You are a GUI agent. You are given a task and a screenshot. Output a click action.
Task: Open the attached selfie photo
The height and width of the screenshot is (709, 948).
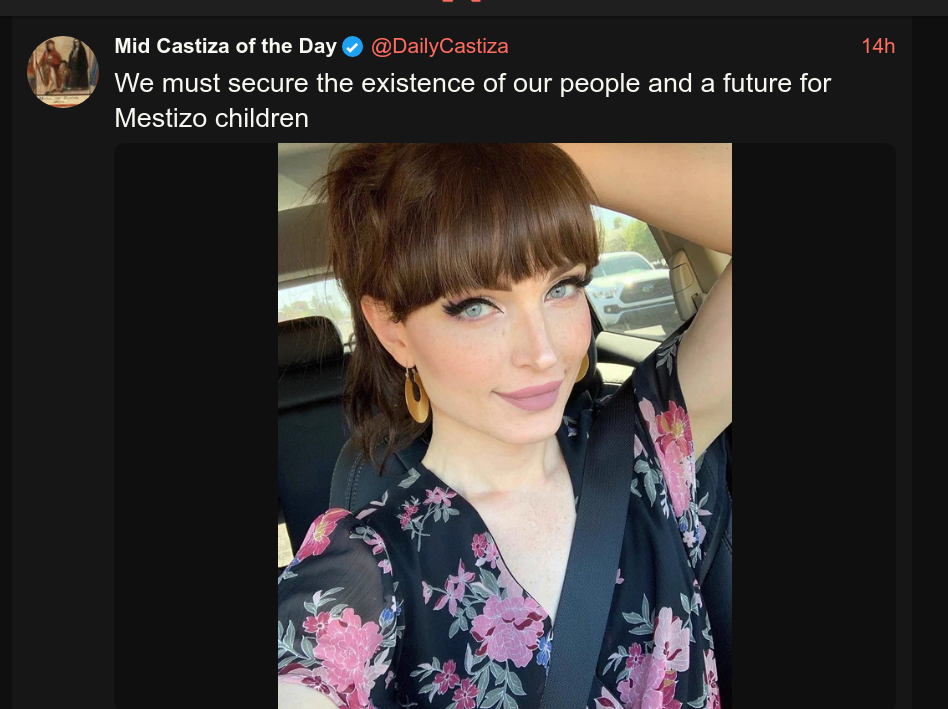click(505, 426)
